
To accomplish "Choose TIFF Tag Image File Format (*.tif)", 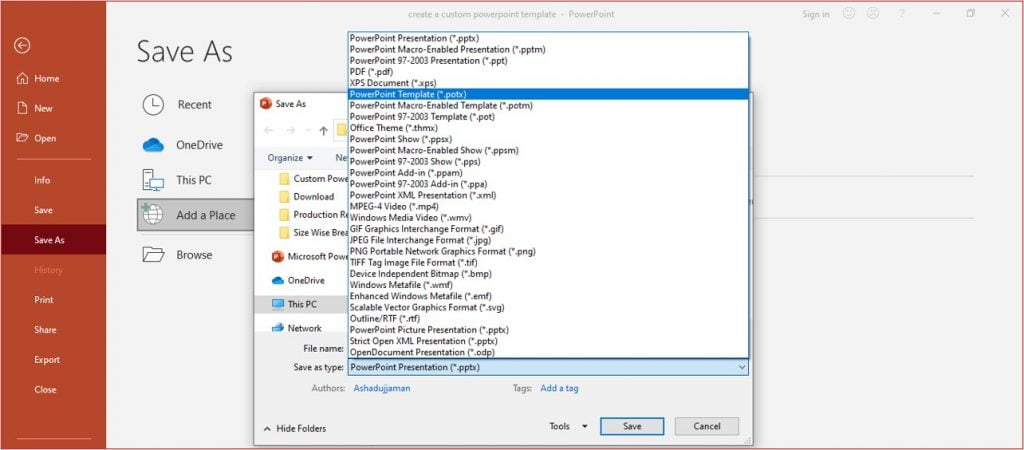I will (x=549, y=262).
